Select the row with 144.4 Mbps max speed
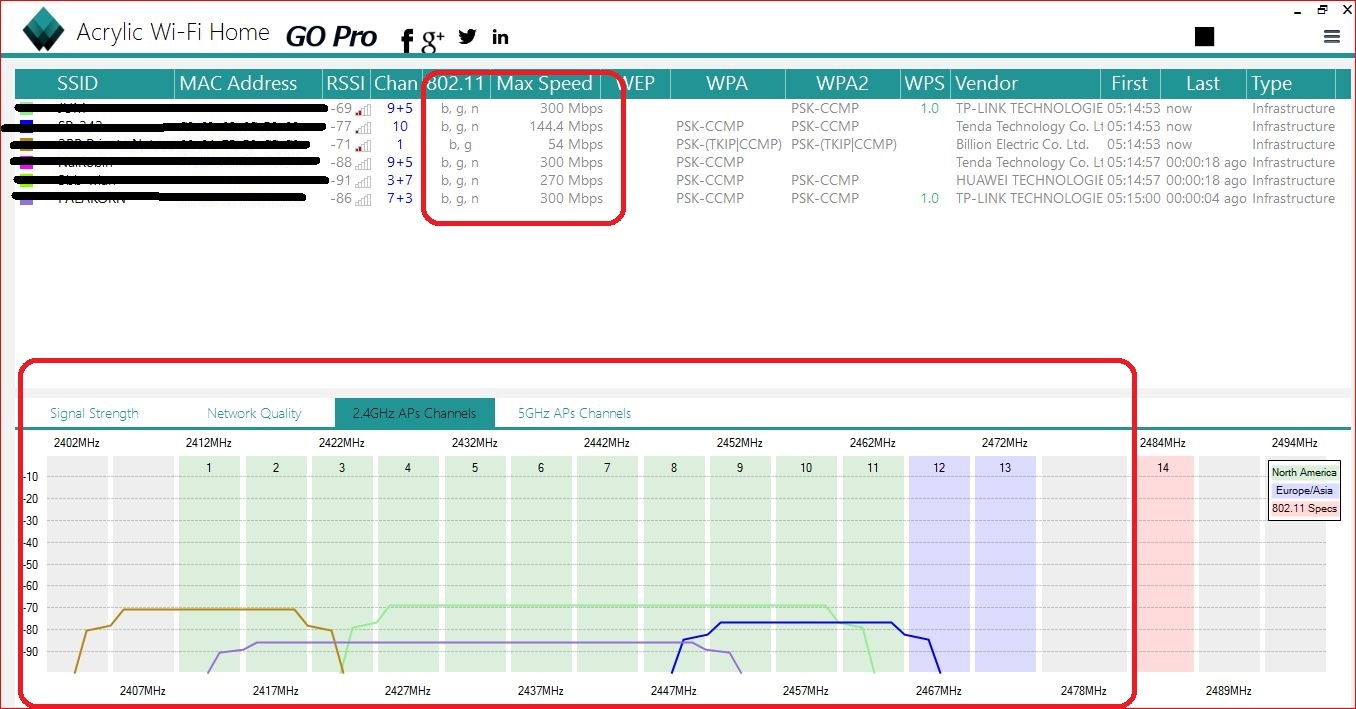Viewport: 1356px width, 709px height. pos(676,127)
